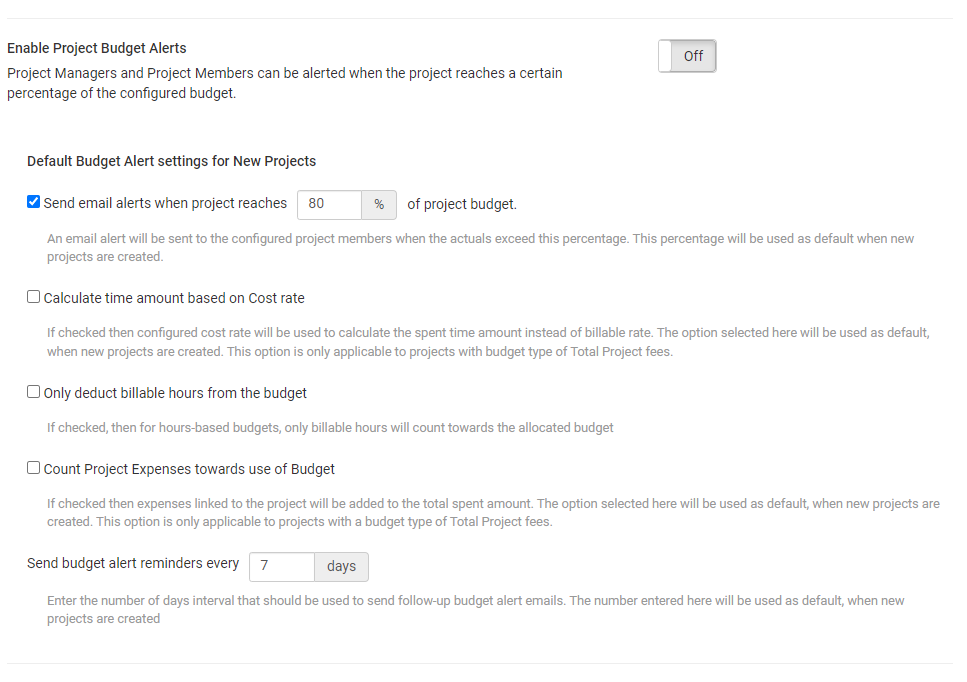
Task: Turn on the Enable Project Budget Alerts switch
Action: click(x=687, y=56)
